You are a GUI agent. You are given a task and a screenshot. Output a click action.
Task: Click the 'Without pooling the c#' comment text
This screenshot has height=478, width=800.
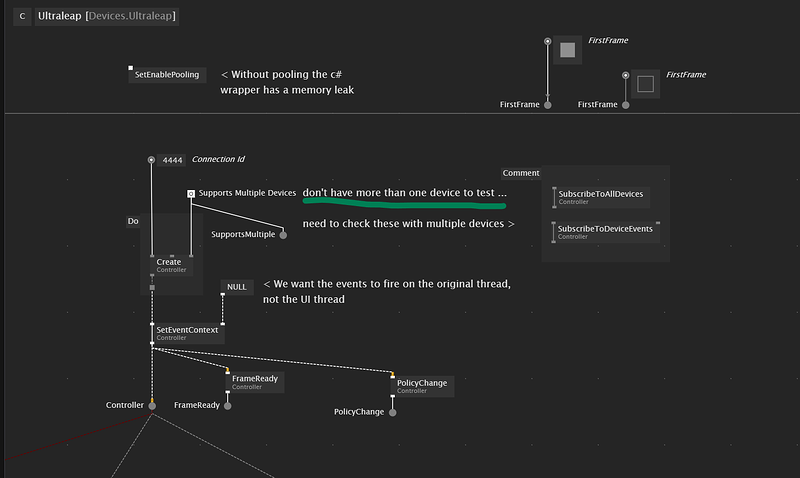287,82
